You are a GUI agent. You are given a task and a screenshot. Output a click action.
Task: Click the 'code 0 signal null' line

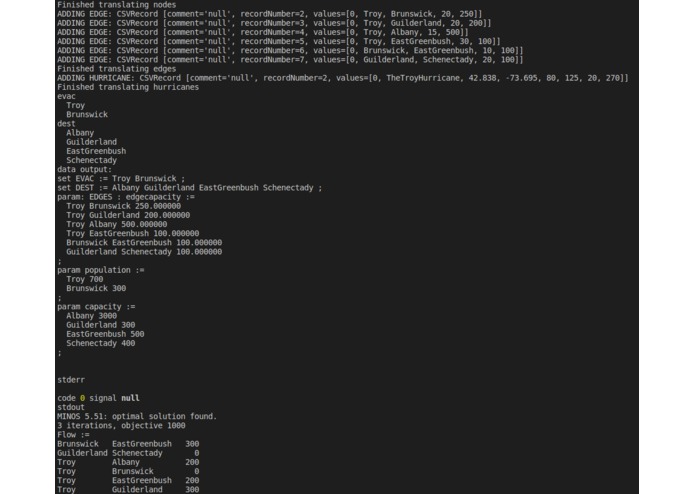coord(98,398)
